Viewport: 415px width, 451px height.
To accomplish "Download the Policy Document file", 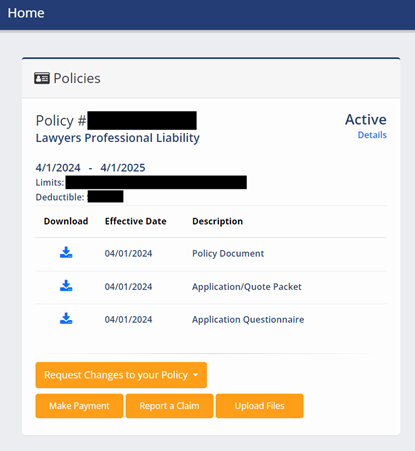I will (66, 253).
